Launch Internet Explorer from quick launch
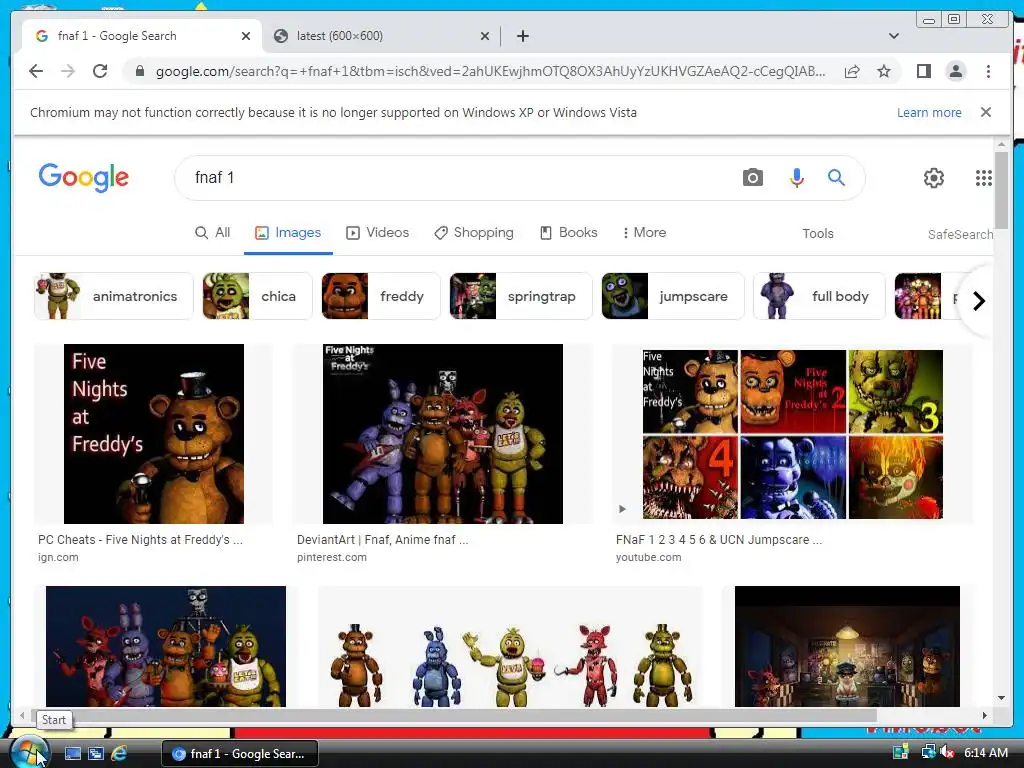 pyautogui.click(x=119, y=753)
